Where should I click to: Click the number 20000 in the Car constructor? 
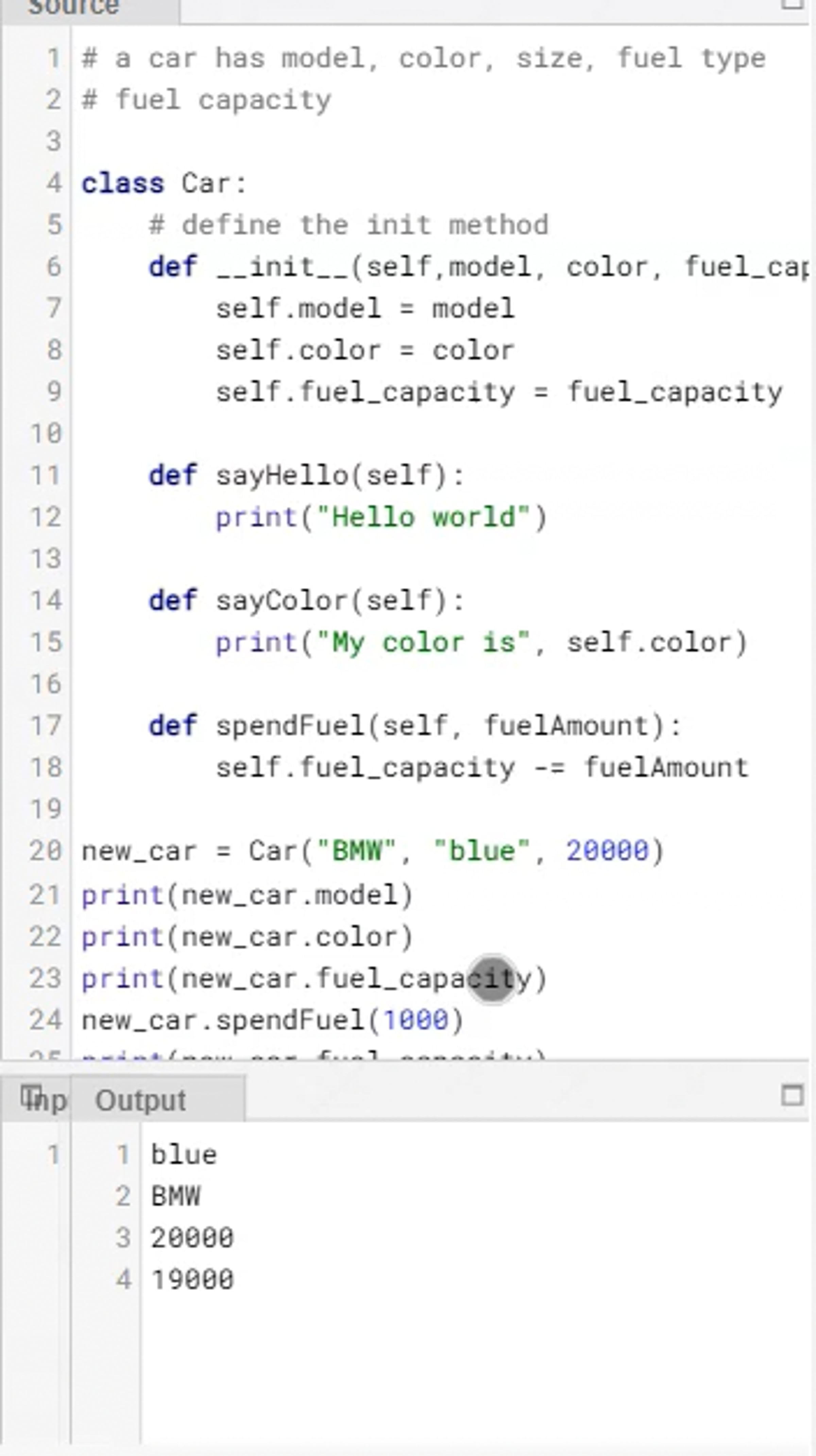[x=608, y=851]
